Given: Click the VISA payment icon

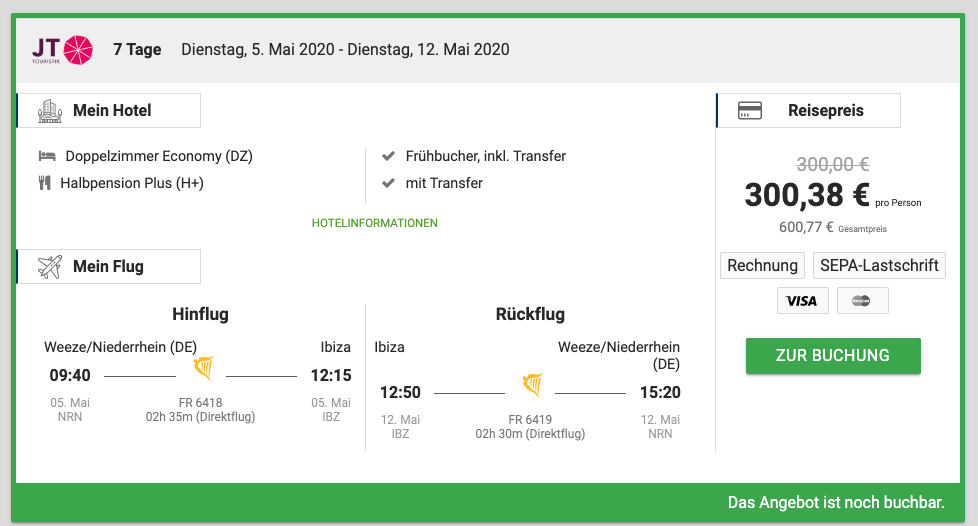Looking at the screenshot, I should pyautogui.click(x=802, y=300).
